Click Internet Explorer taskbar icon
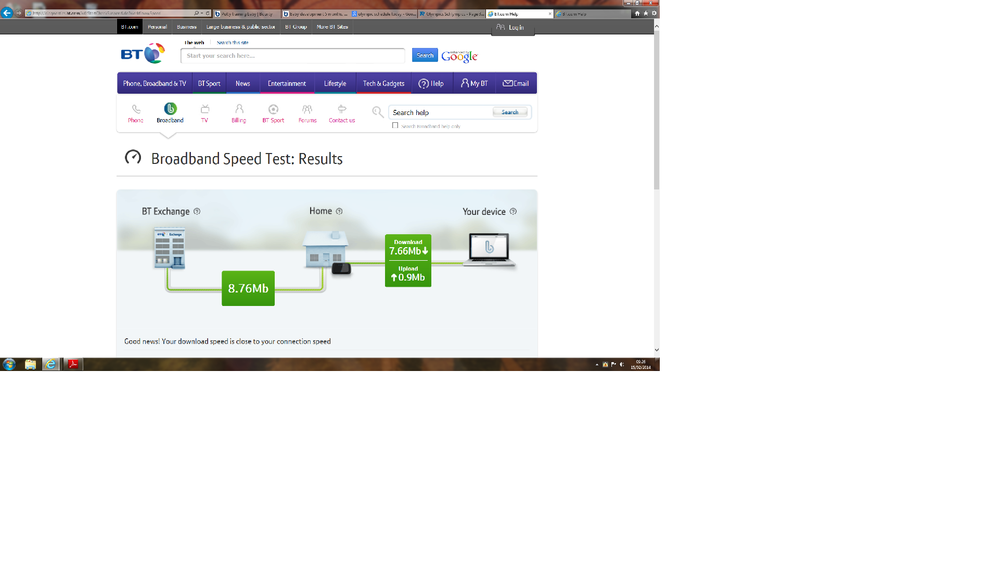 (50, 364)
